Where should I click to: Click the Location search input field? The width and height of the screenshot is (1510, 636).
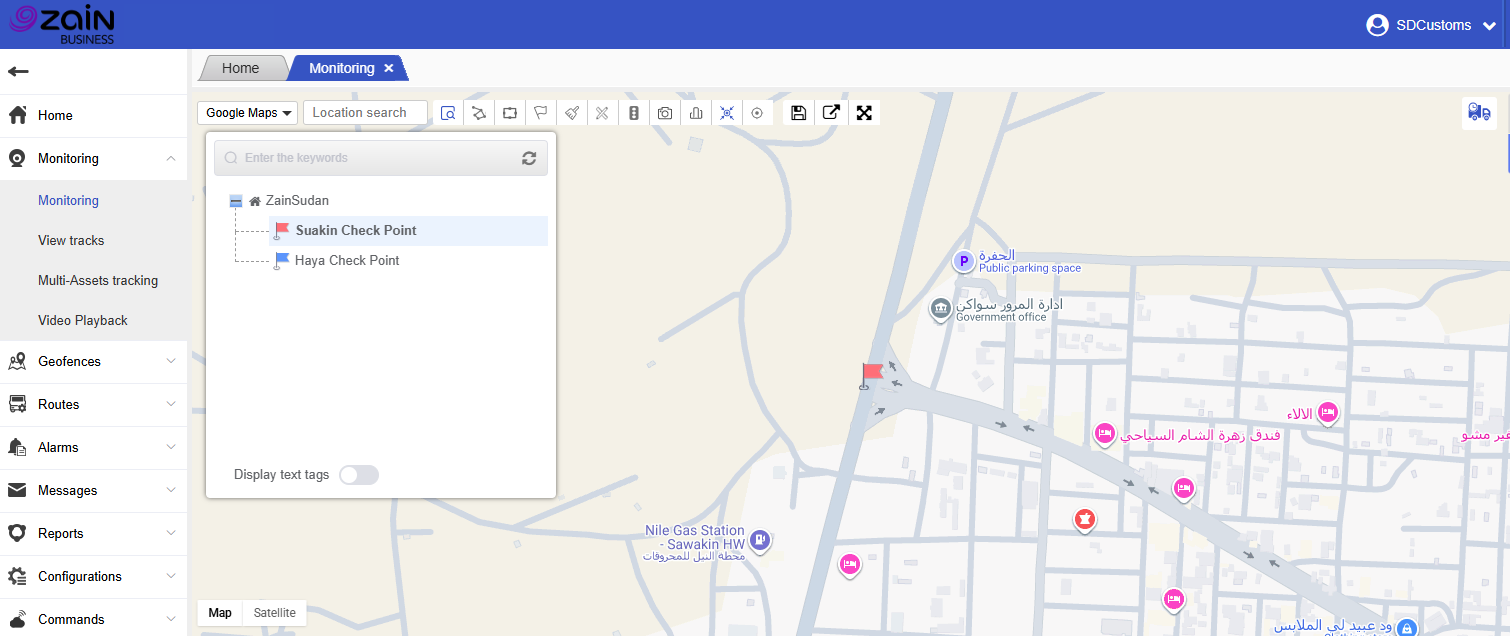(365, 113)
